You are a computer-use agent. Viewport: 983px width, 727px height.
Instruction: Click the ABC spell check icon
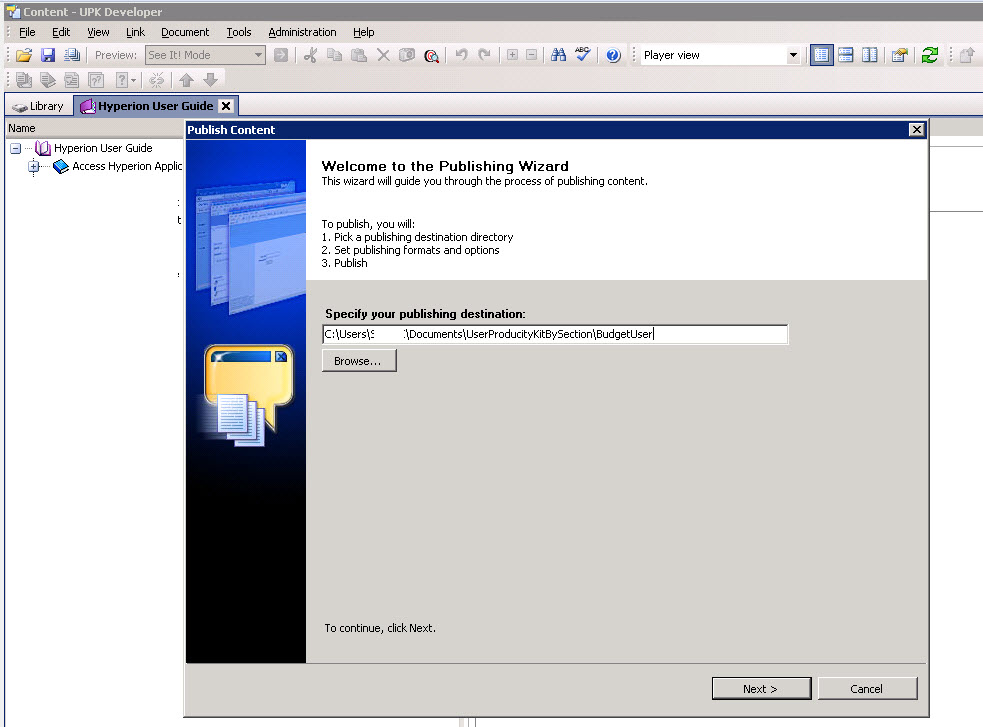tap(582, 55)
